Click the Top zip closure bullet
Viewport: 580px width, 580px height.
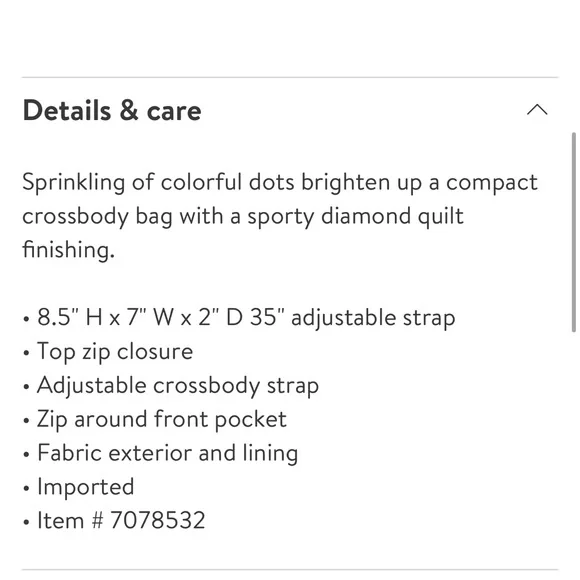[x=108, y=352]
